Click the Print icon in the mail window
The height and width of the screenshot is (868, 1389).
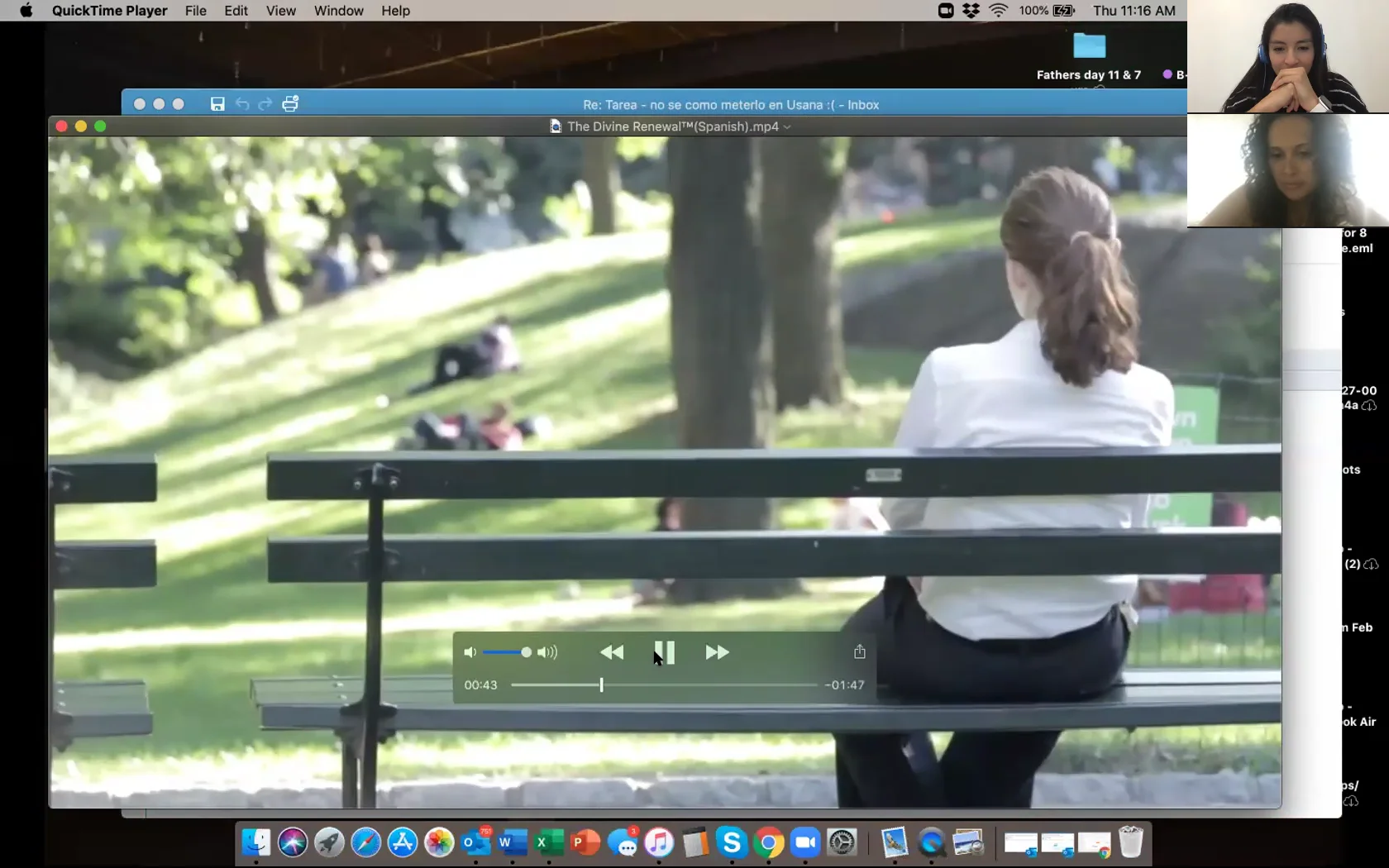[x=290, y=104]
